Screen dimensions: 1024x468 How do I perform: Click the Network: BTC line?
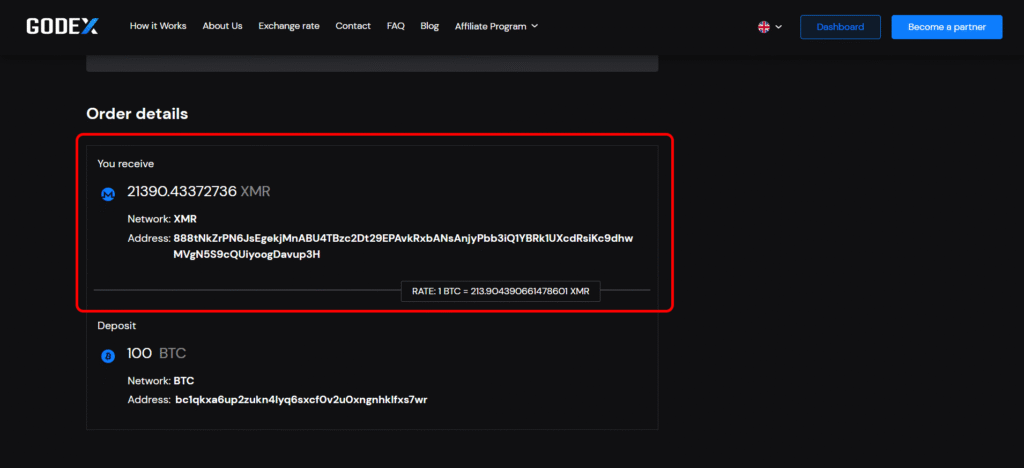(x=161, y=381)
